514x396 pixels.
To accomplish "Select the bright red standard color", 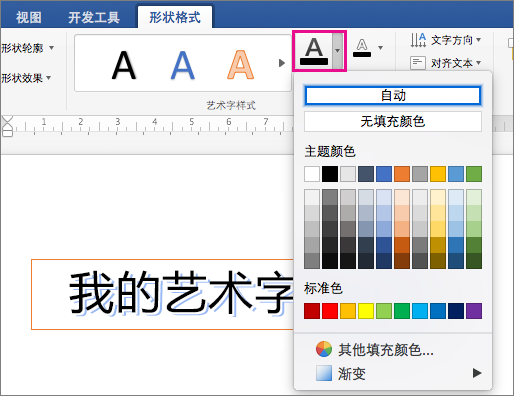I will pos(330,311).
